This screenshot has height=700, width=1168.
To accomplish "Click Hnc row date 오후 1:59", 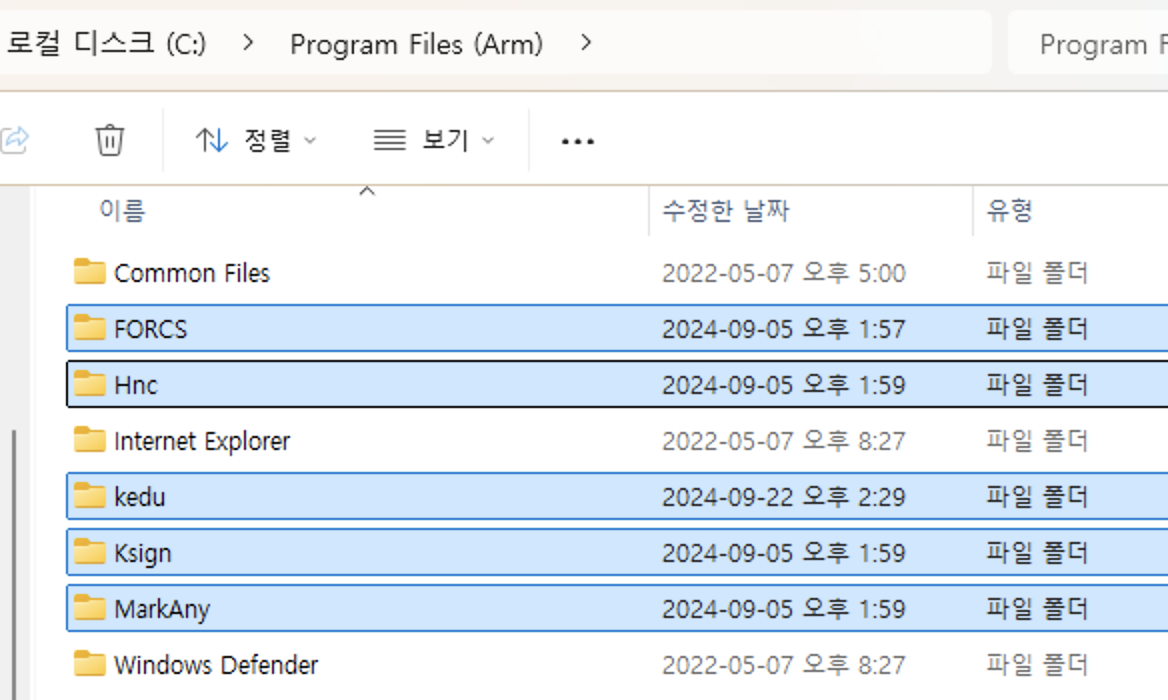I will (784, 385).
